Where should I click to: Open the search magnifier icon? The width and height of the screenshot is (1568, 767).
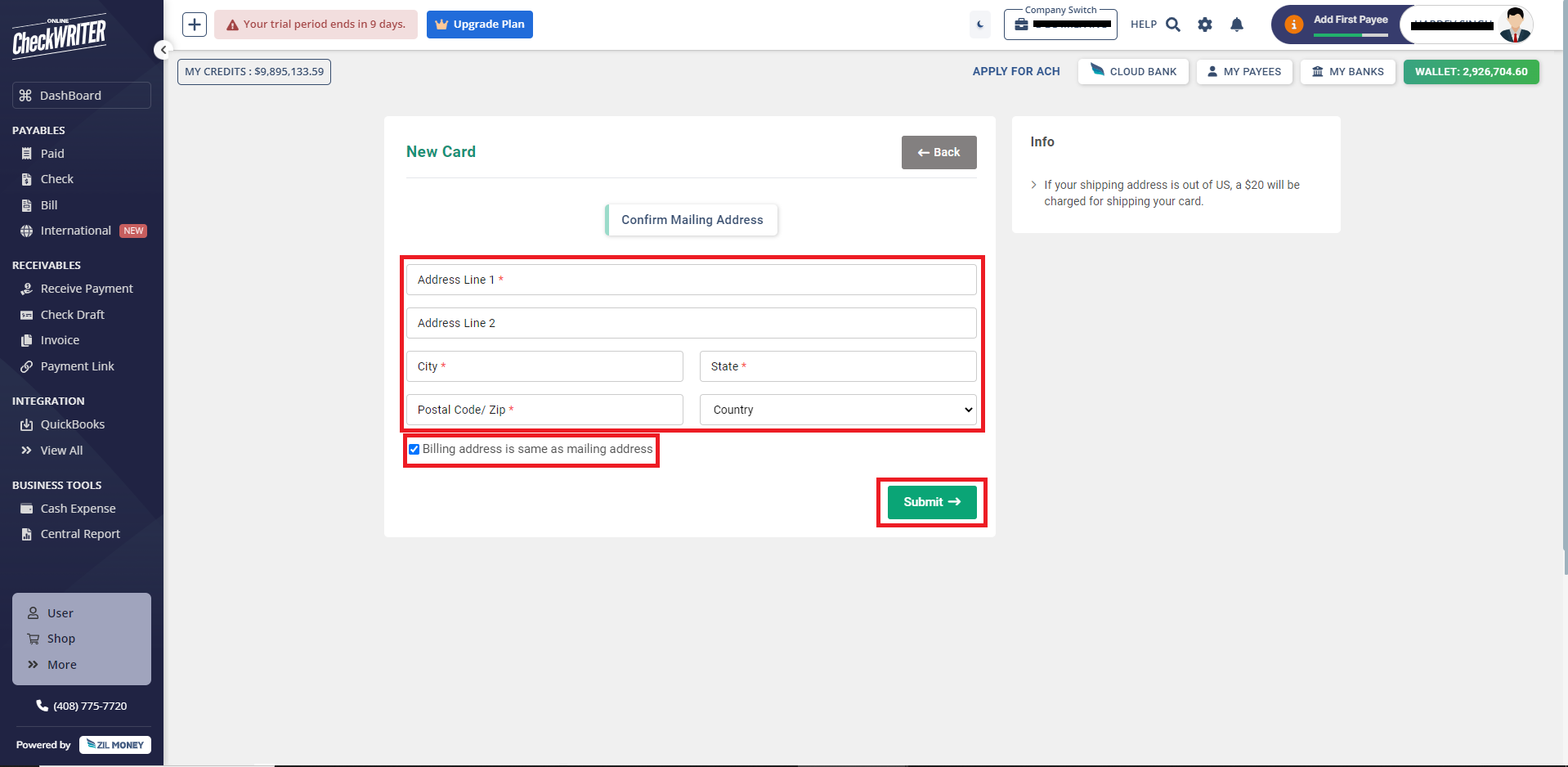[1173, 25]
